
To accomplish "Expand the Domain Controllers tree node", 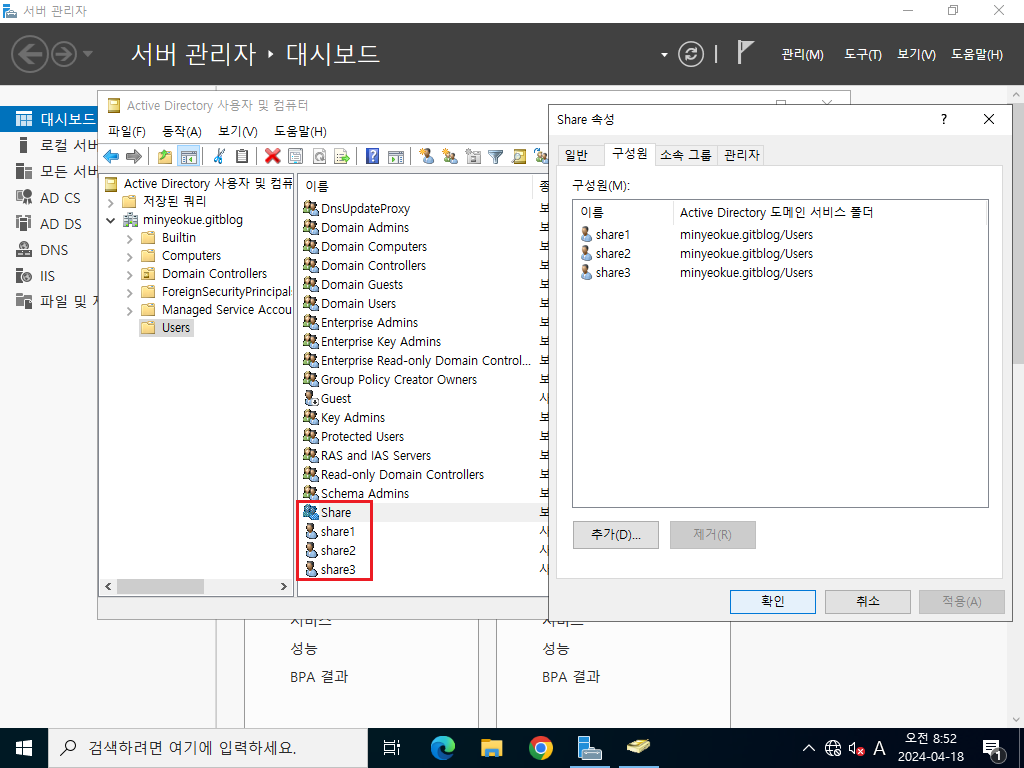I will pos(129,275).
